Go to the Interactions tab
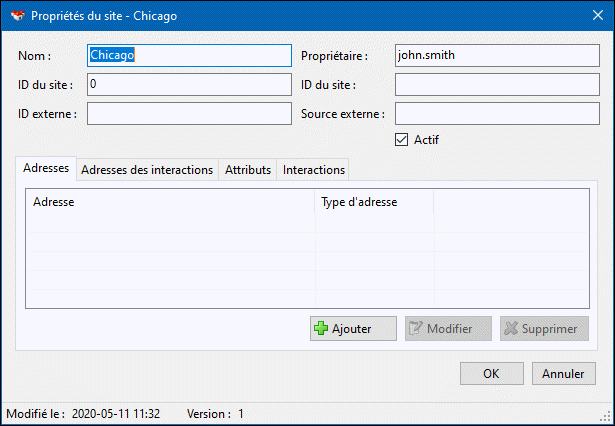This screenshot has height=426, width=615. pyautogui.click(x=313, y=170)
